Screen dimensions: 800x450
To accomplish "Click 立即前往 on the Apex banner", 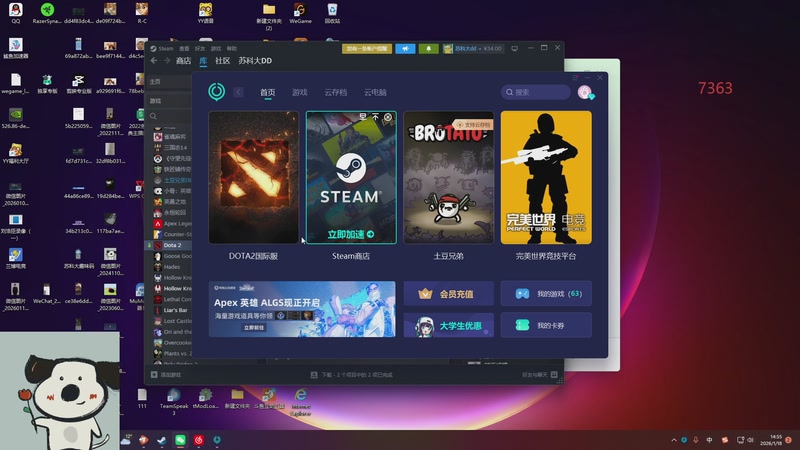I will 254,328.
